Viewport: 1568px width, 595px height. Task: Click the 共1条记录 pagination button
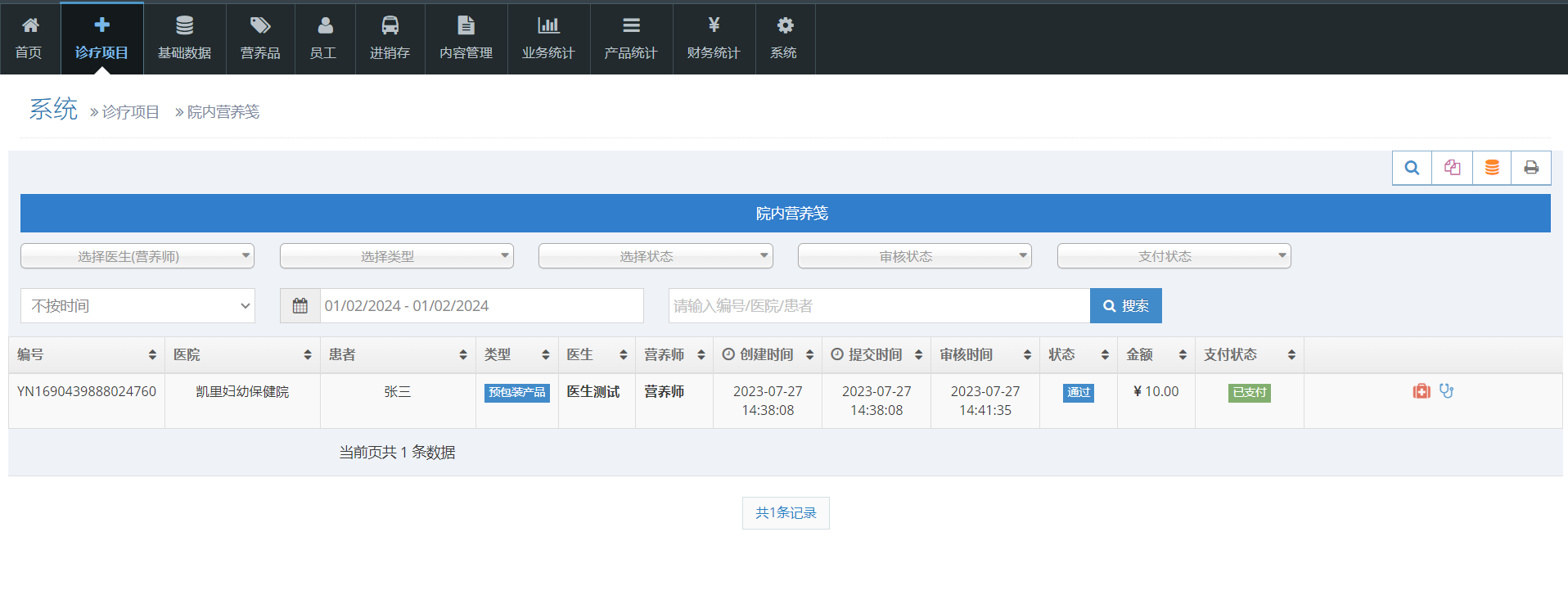click(786, 513)
